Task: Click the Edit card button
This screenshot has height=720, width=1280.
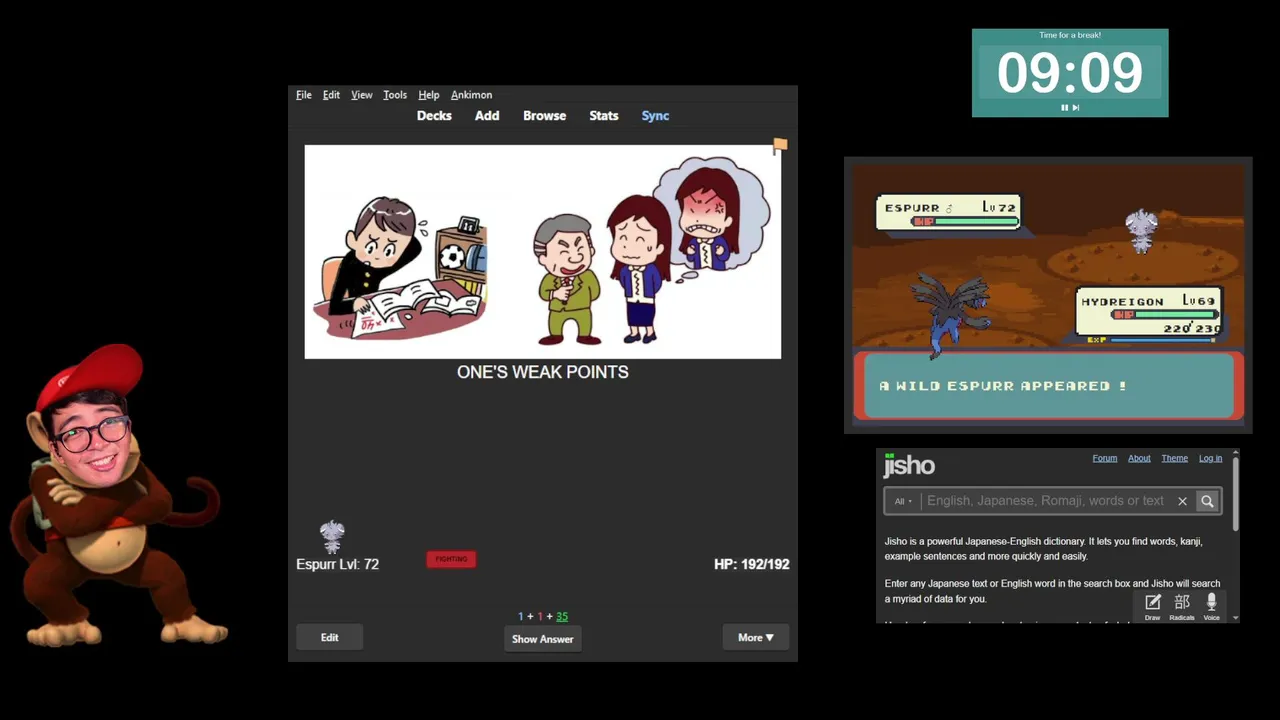Action: [329, 638]
